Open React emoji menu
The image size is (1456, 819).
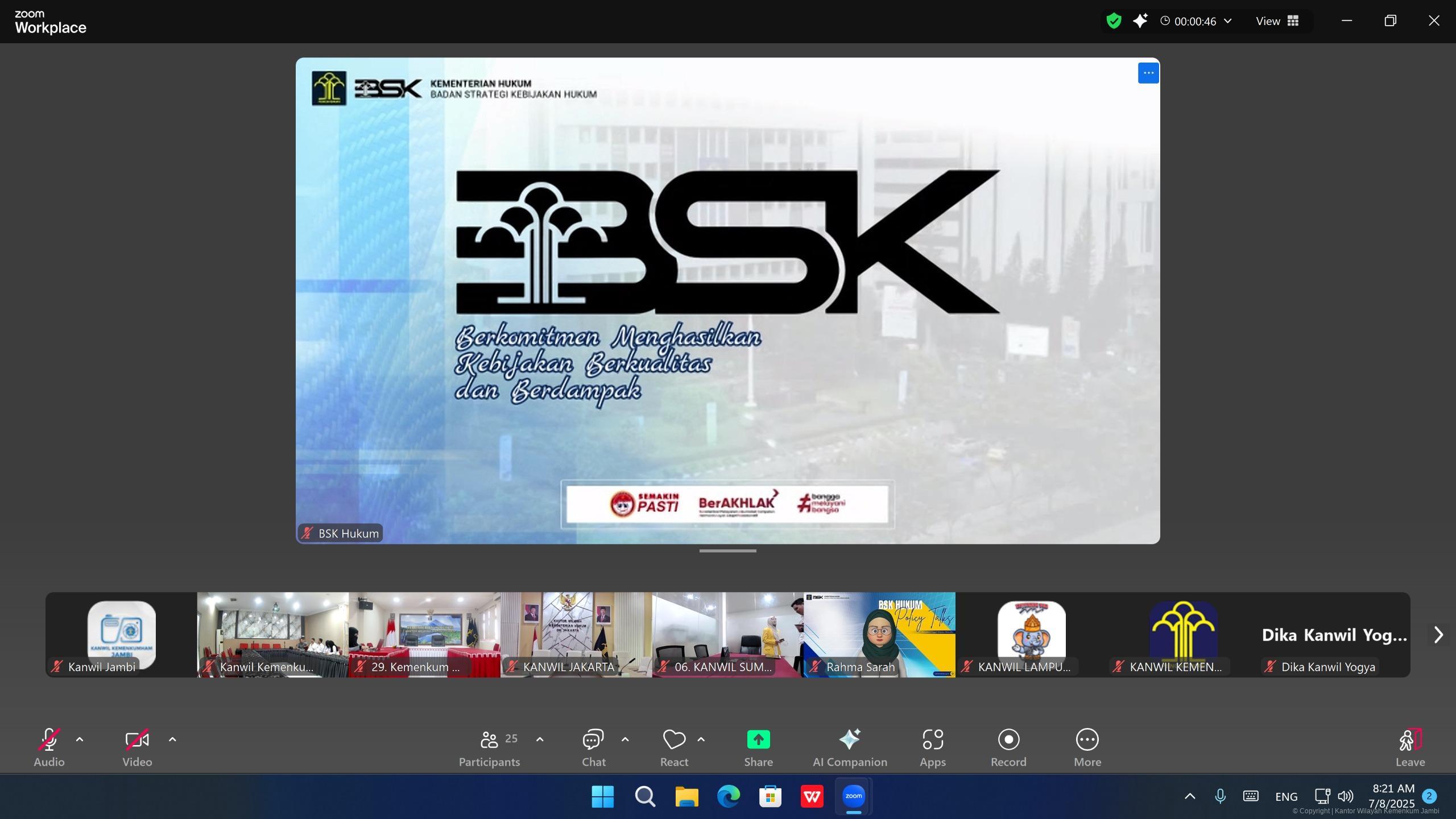coord(674,748)
